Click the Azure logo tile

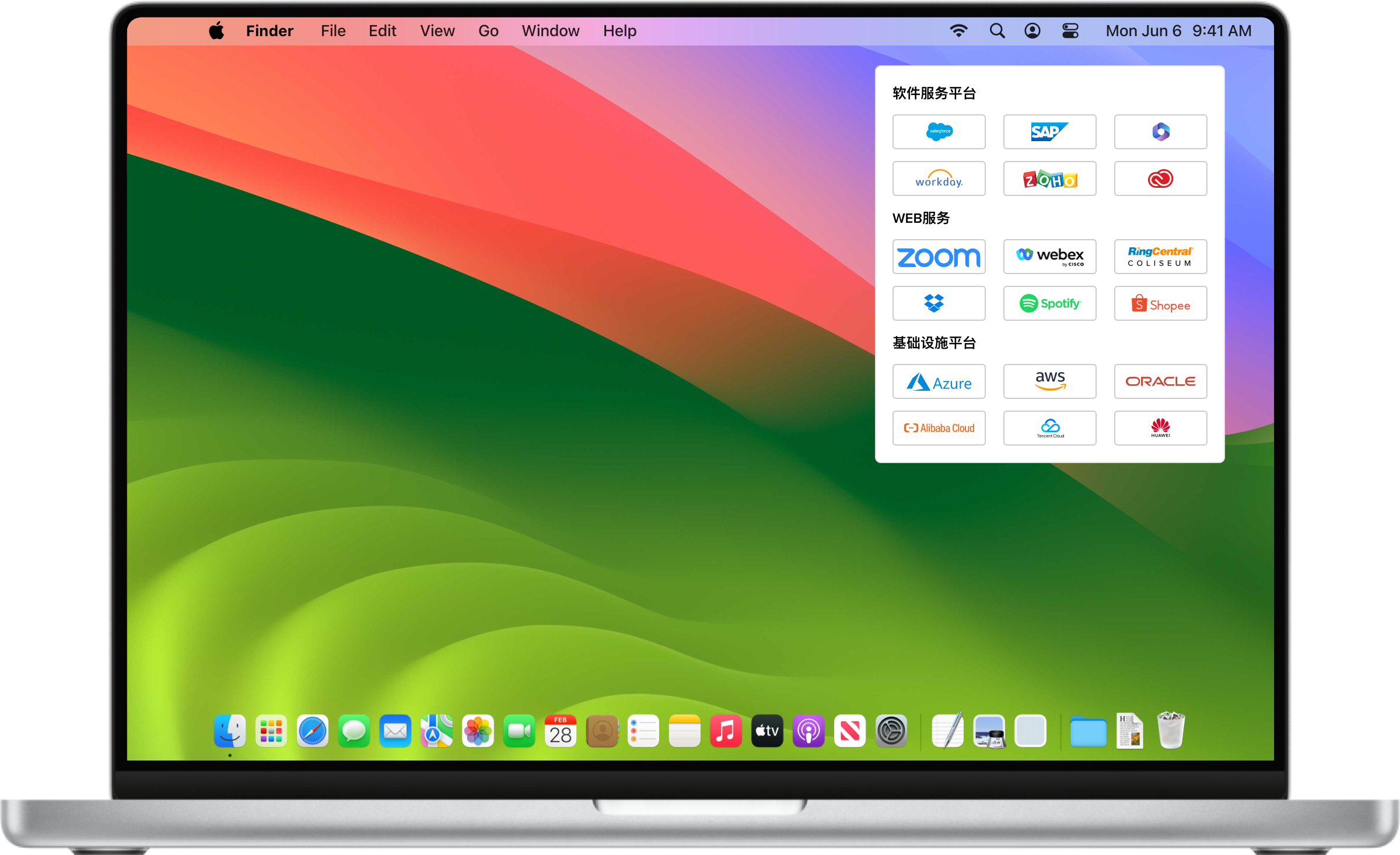[939, 381]
